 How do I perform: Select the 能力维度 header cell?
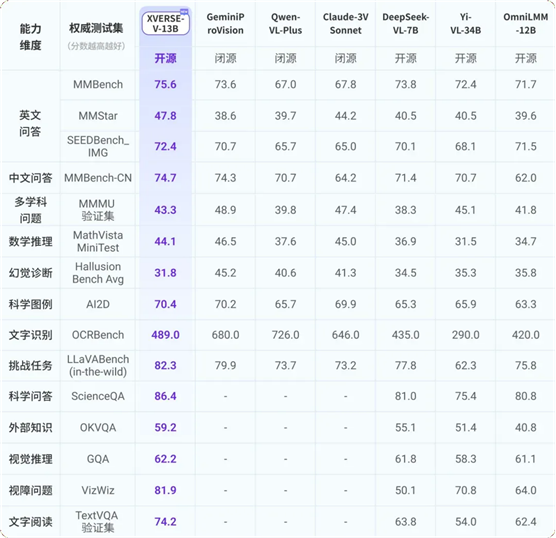click(x=30, y=37)
